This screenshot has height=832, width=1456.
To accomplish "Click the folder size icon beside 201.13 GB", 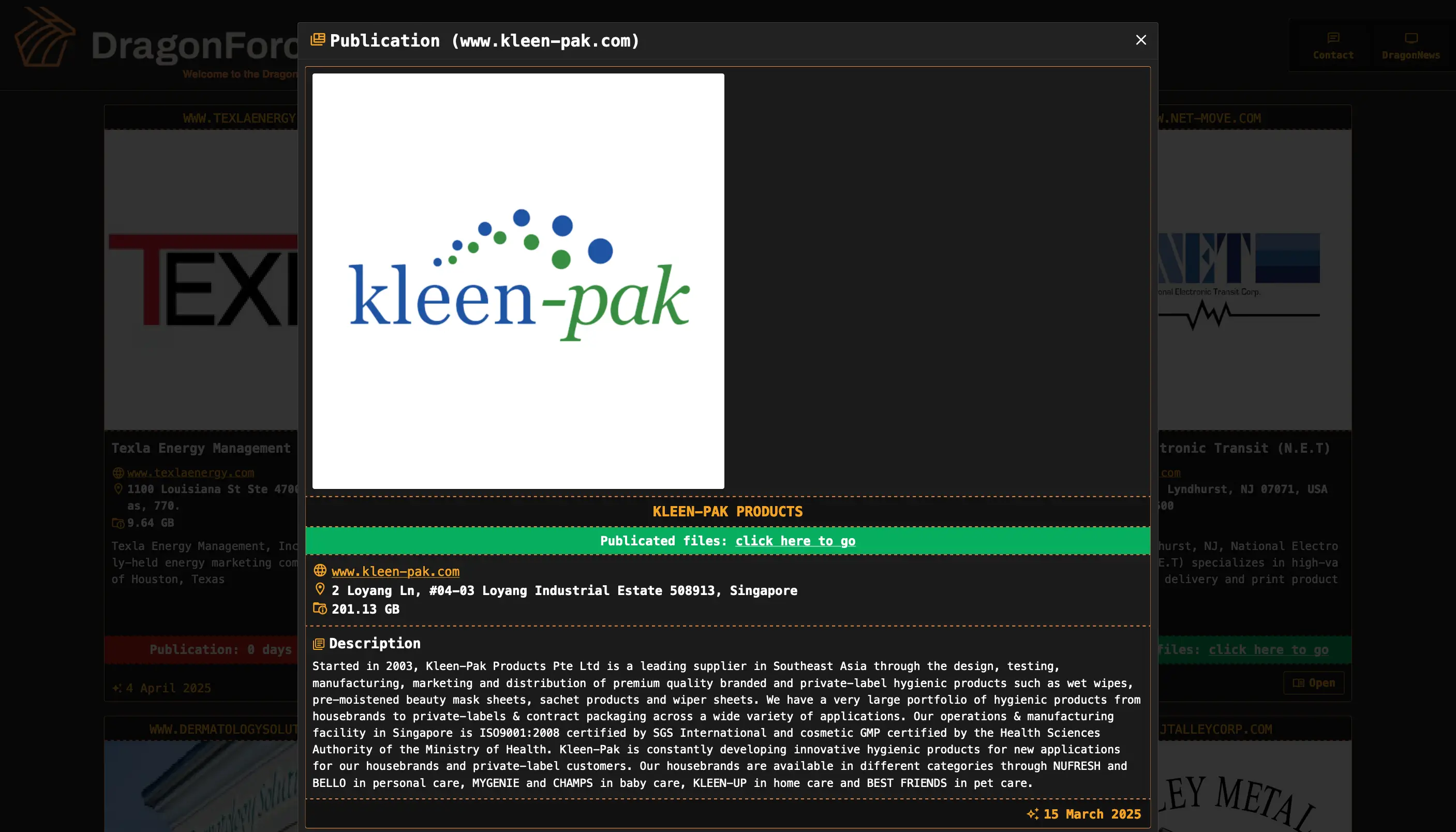I will (320, 608).
